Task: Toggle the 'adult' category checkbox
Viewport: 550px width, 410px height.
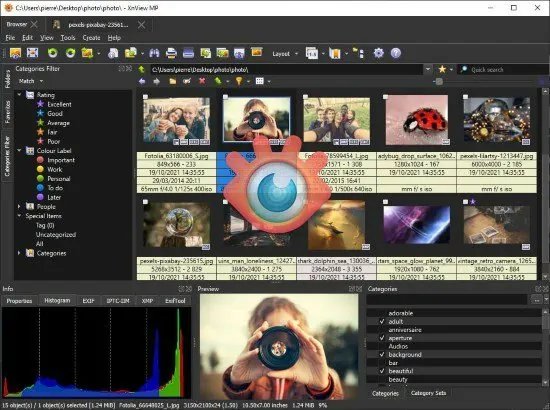Action: pos(382,321)
